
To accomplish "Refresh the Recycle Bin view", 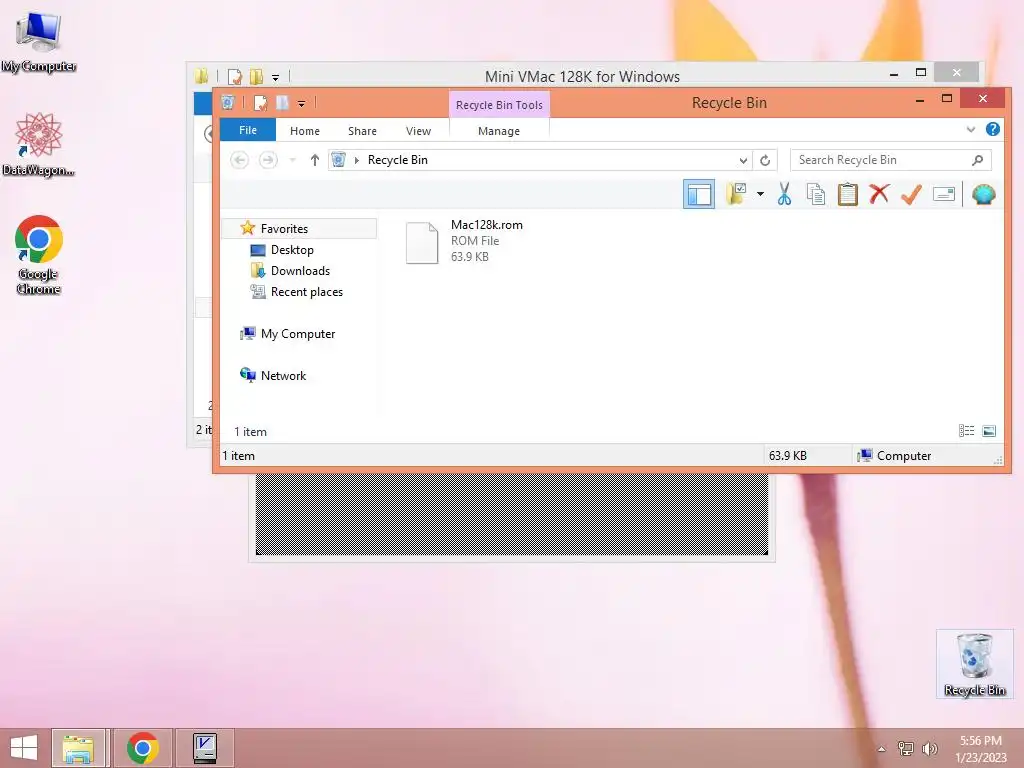I will click(x=765, y=160).
